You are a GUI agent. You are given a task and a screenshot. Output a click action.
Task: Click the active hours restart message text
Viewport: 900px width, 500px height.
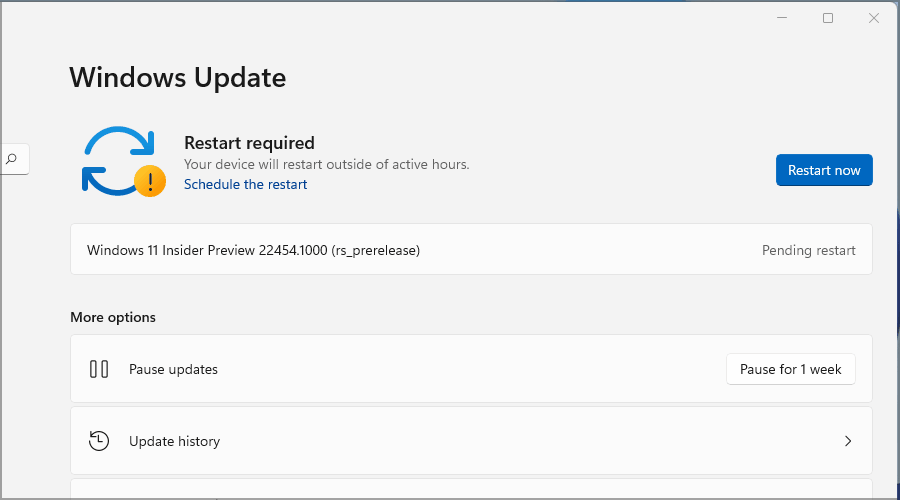pyautogui.click(x=326, y=164)
